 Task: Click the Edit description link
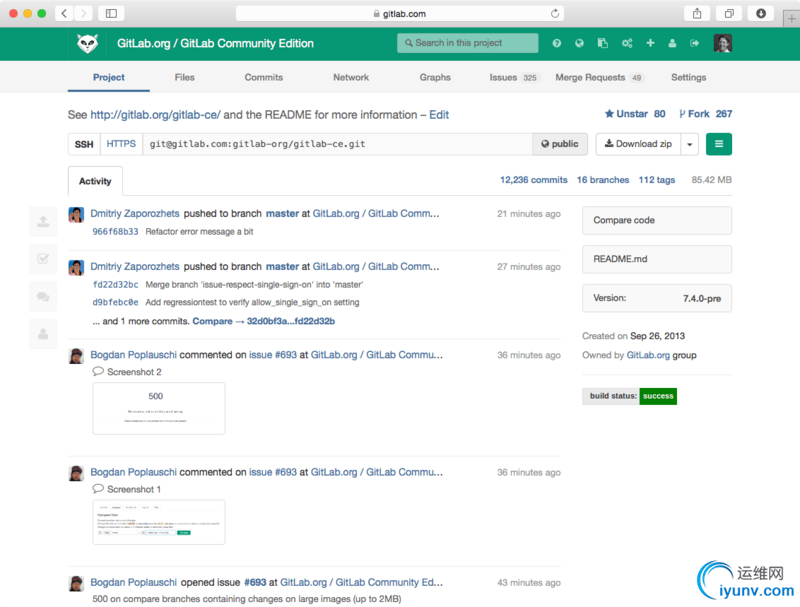pos(439,115)
